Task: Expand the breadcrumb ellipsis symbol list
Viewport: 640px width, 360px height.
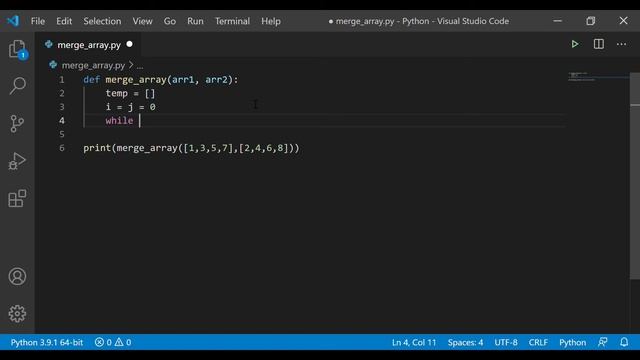Action: pyautogui.click(x=140, y=66)
